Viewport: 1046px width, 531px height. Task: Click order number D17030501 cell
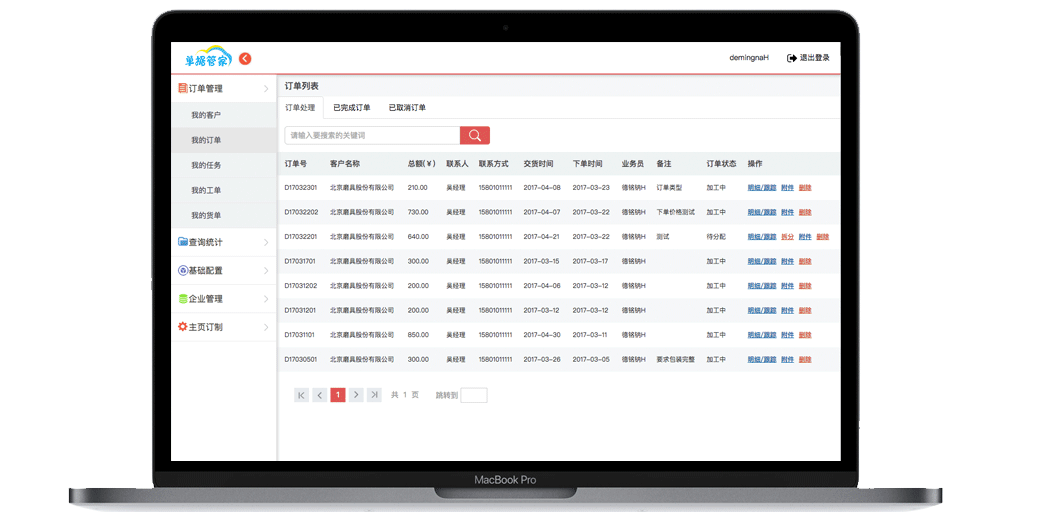301,360
